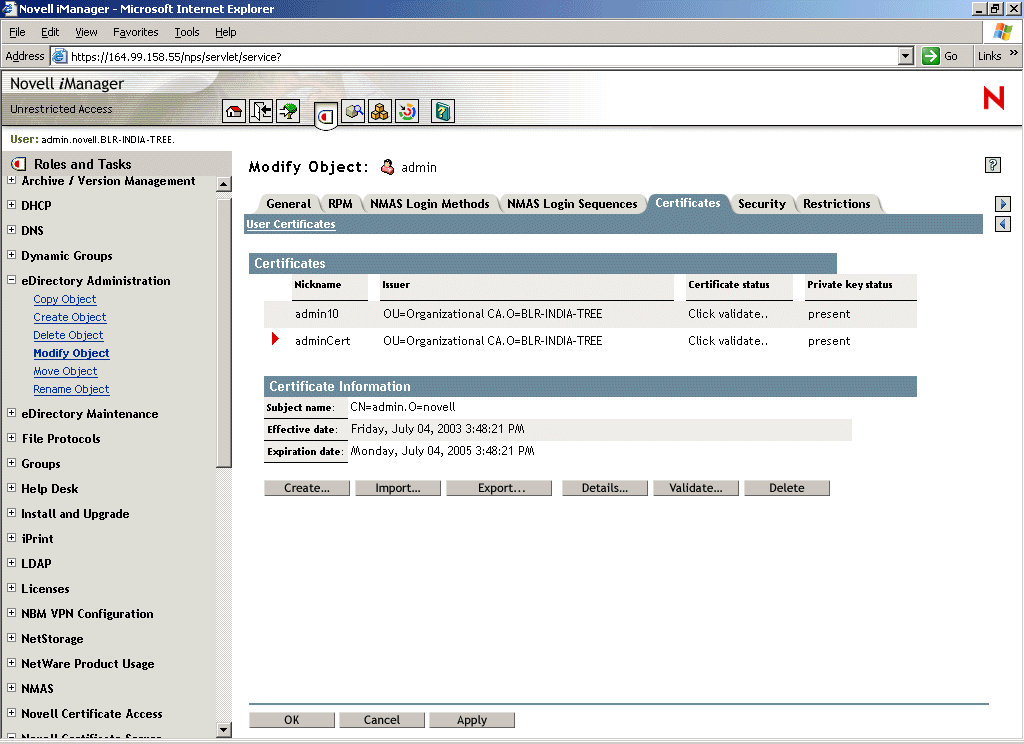Expand the eDirectory Maintenance role
1024x744 pixels.
pos(11,413)
